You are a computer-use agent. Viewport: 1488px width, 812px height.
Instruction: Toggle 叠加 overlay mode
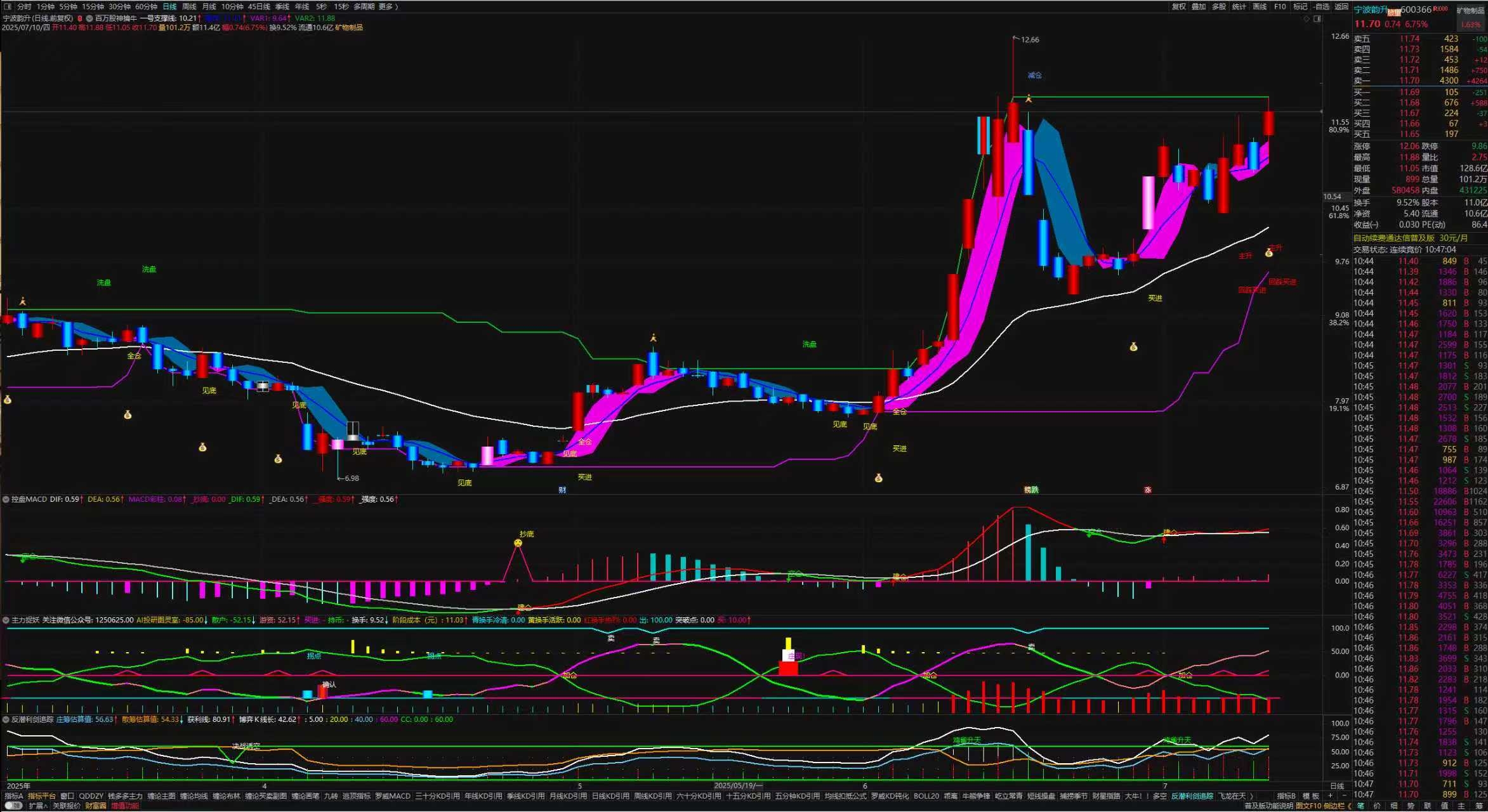(1199, 6)
